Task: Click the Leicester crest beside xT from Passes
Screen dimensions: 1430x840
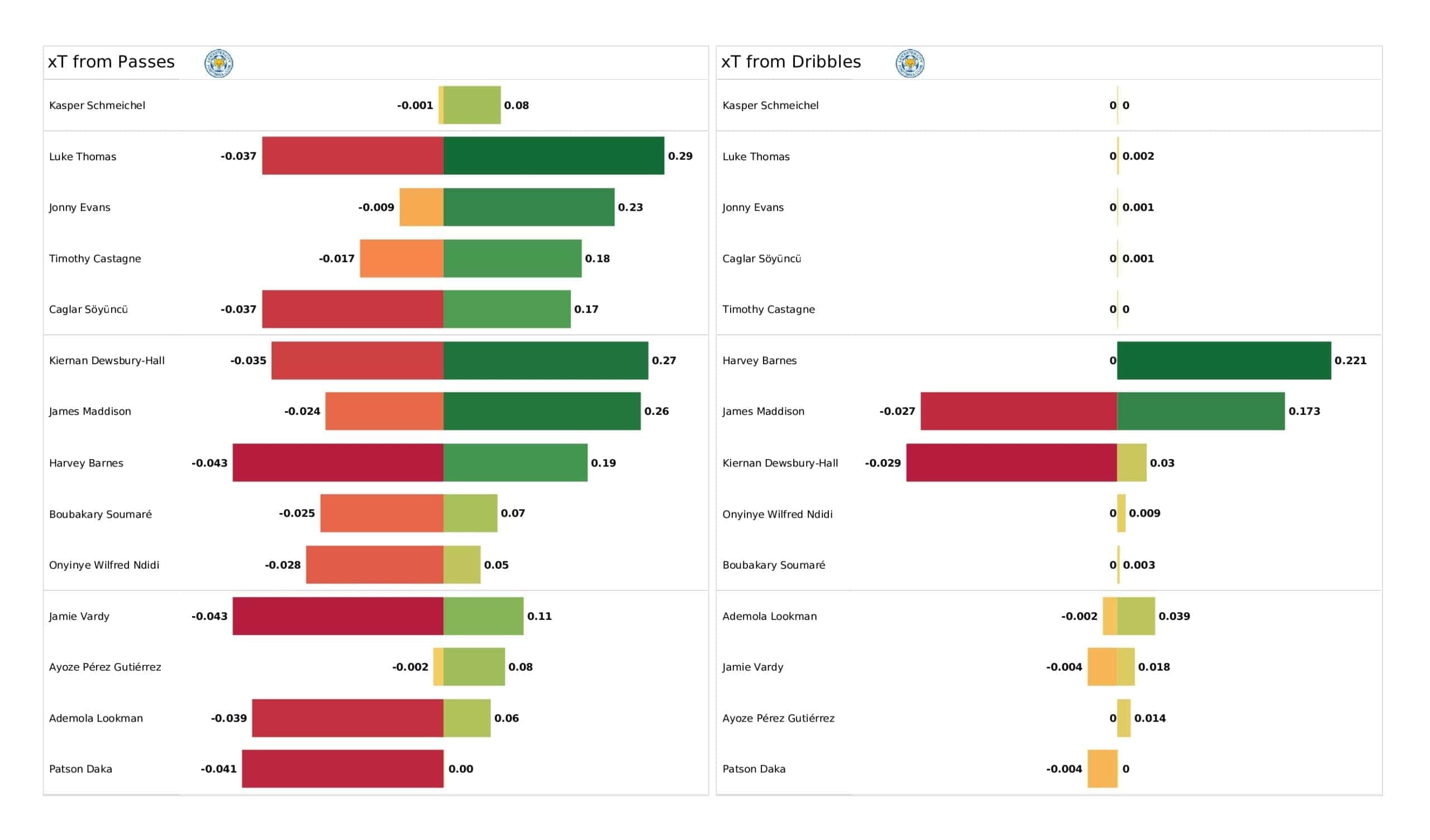Action: (x=218, y=63)
